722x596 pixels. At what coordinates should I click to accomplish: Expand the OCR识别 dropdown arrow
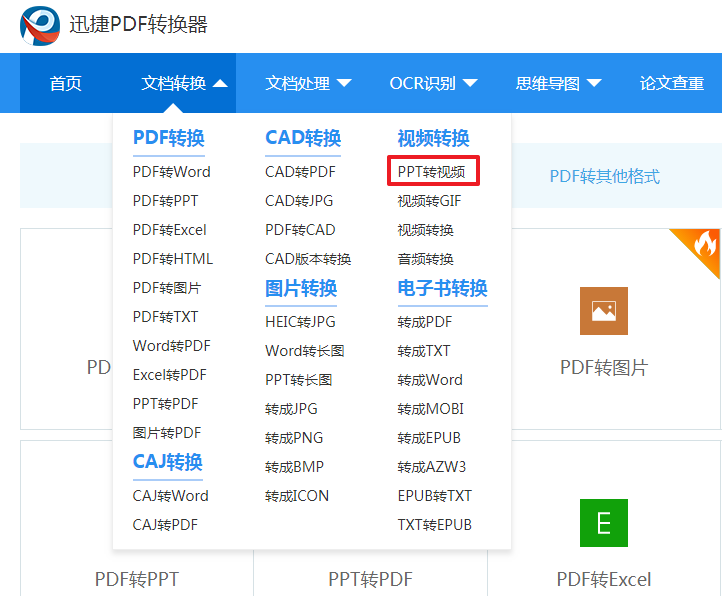coord(470,83)
